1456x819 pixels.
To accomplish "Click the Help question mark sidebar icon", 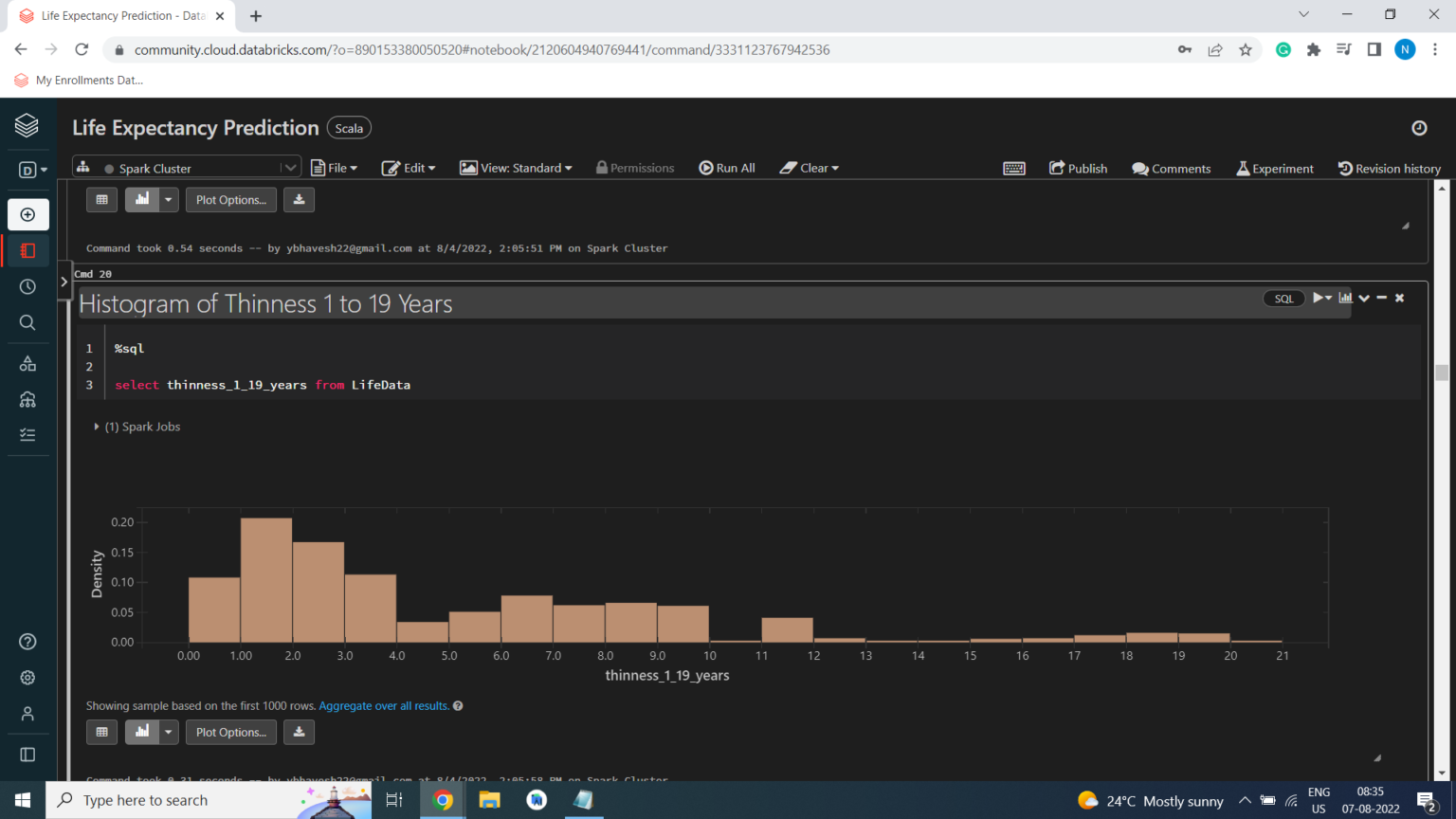I will pos(27,642).
